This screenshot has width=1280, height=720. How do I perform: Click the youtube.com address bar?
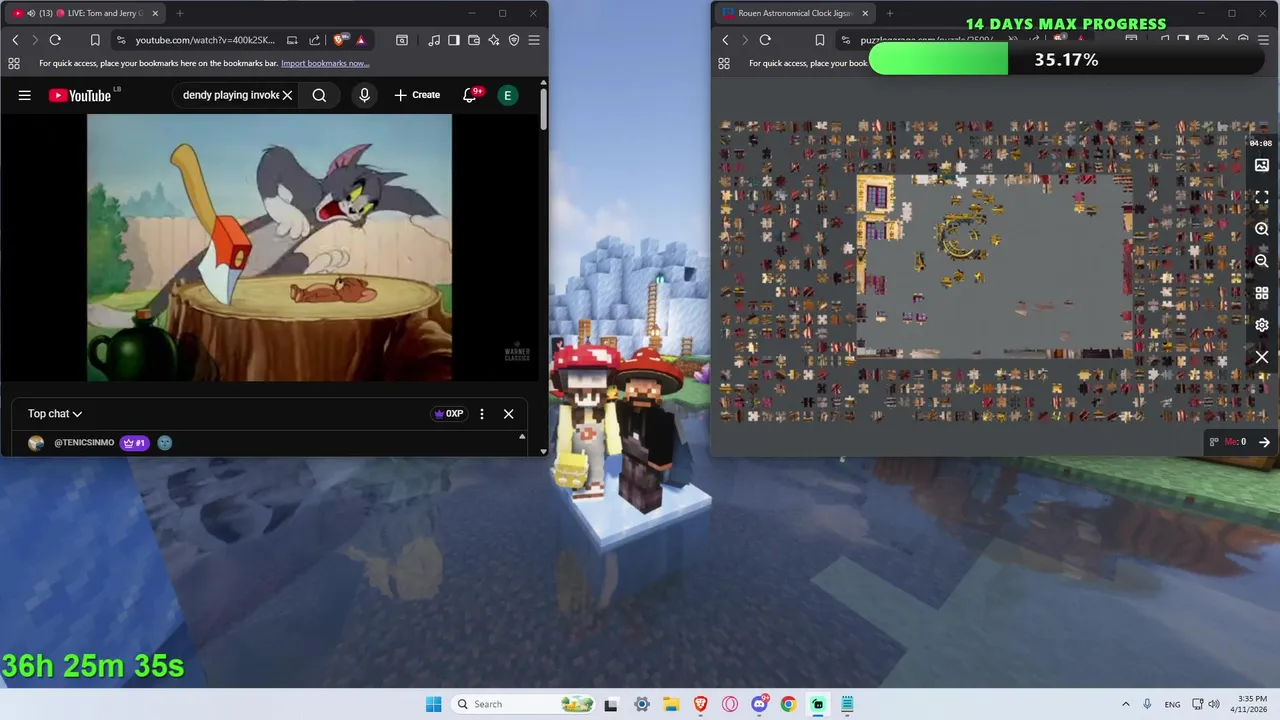tap(205, 40)
